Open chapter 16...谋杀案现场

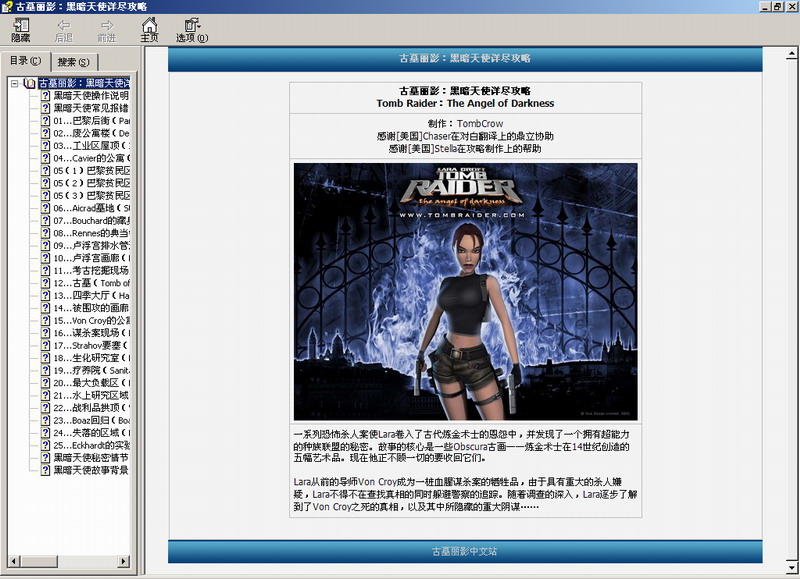click(91, 333)
